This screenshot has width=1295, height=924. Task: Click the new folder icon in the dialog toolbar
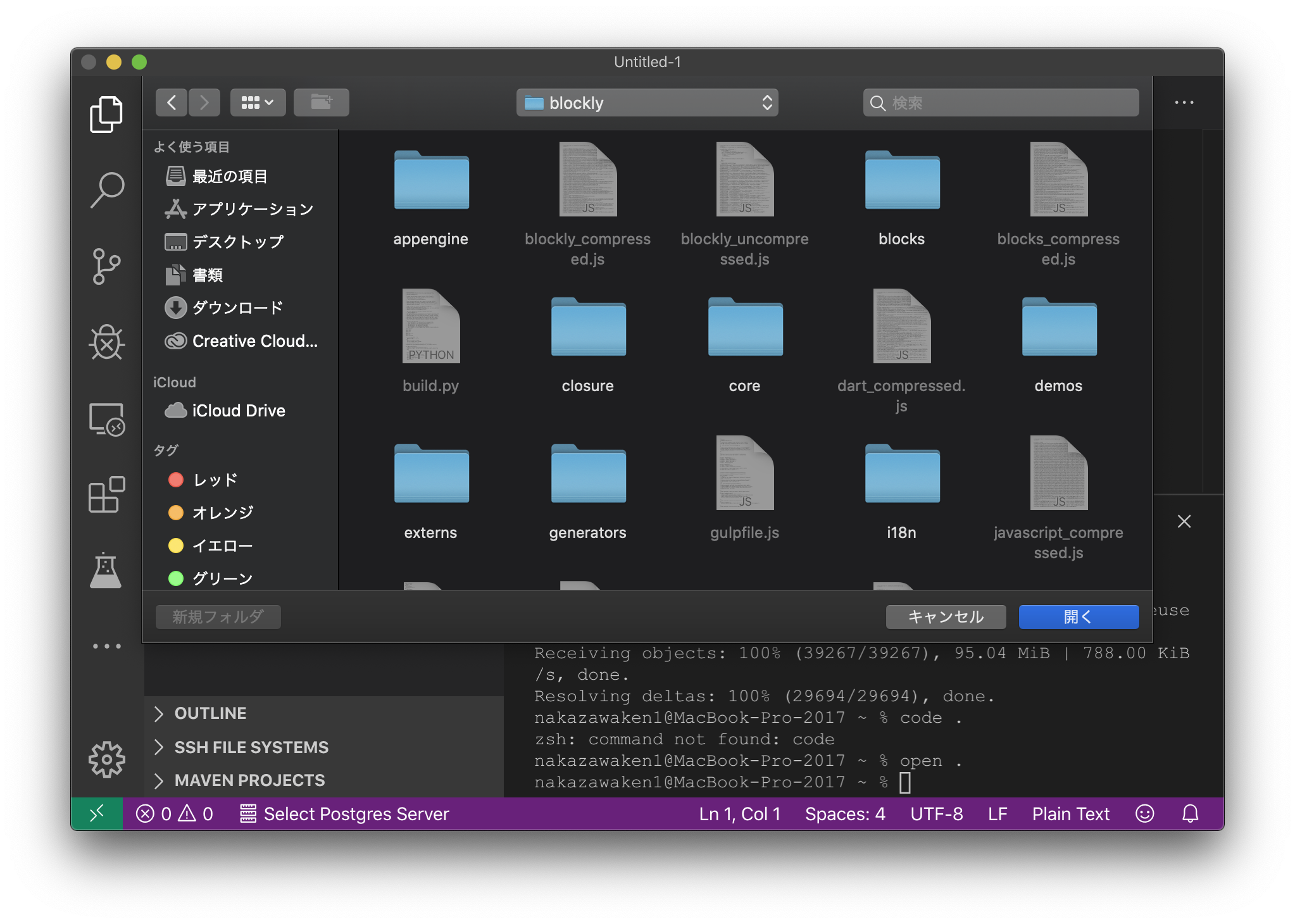(x=322, y=102)
